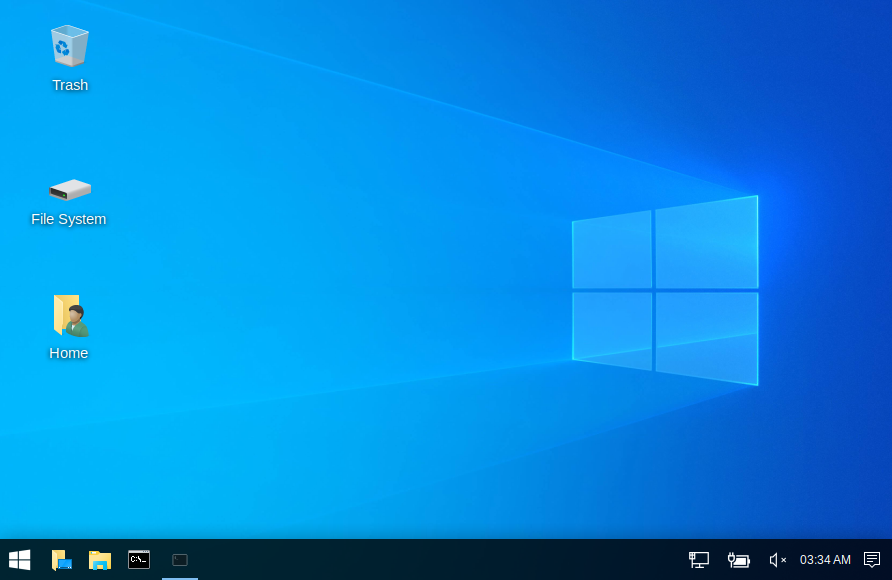Viewport: 892px width, 580px height.
Task: Select the Home folder icon
Action: [69, 315]
